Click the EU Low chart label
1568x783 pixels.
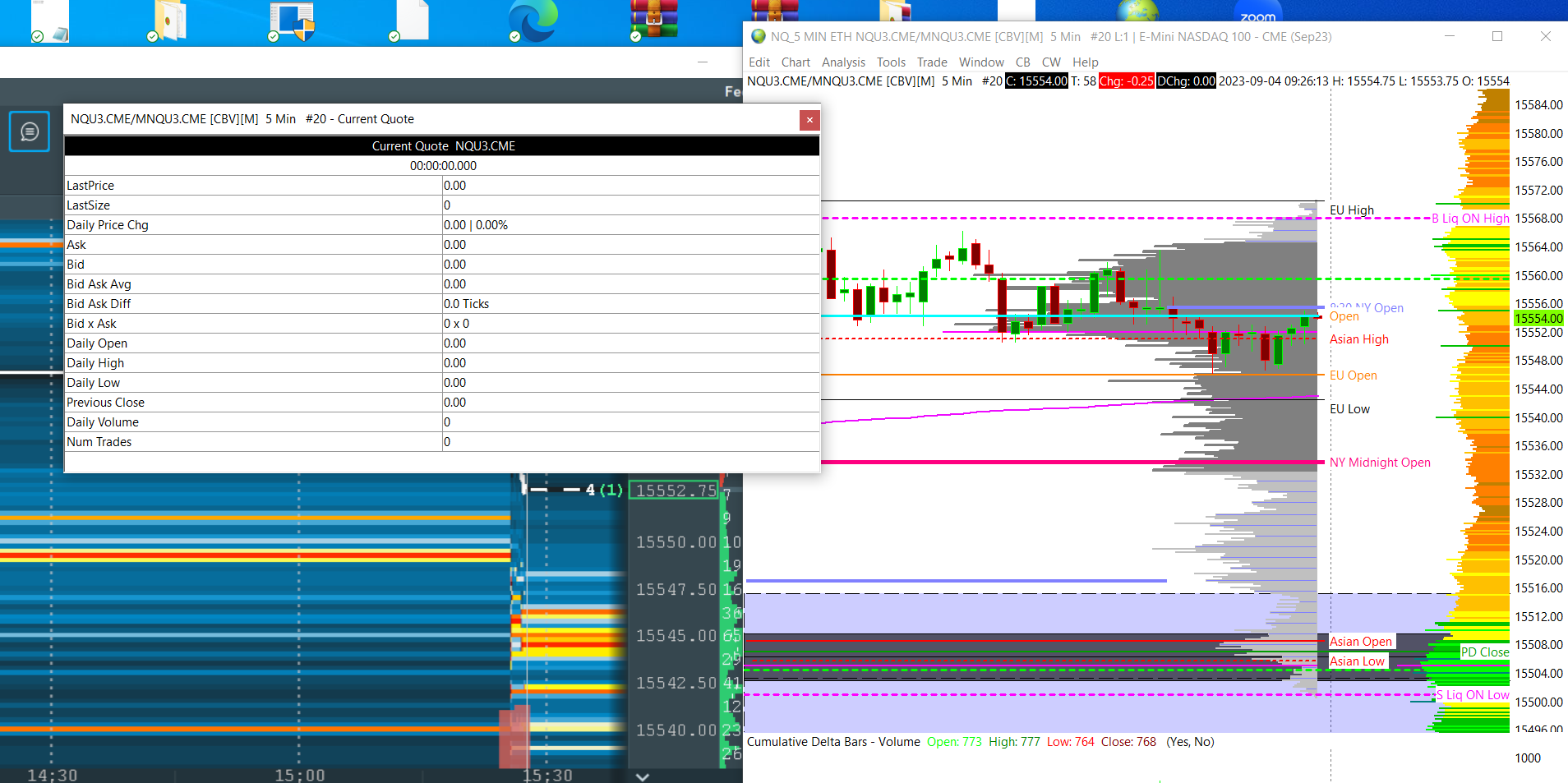[1349, 409]
